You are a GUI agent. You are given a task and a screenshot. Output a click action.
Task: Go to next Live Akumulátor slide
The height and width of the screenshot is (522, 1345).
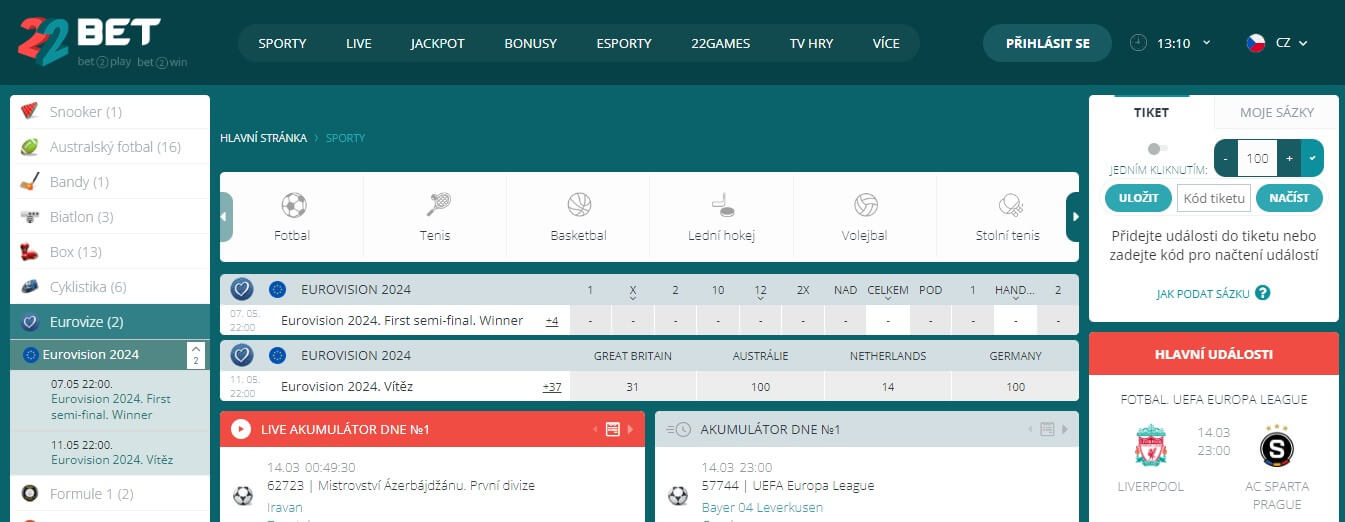pyautogui.click(x=630, y=429)
